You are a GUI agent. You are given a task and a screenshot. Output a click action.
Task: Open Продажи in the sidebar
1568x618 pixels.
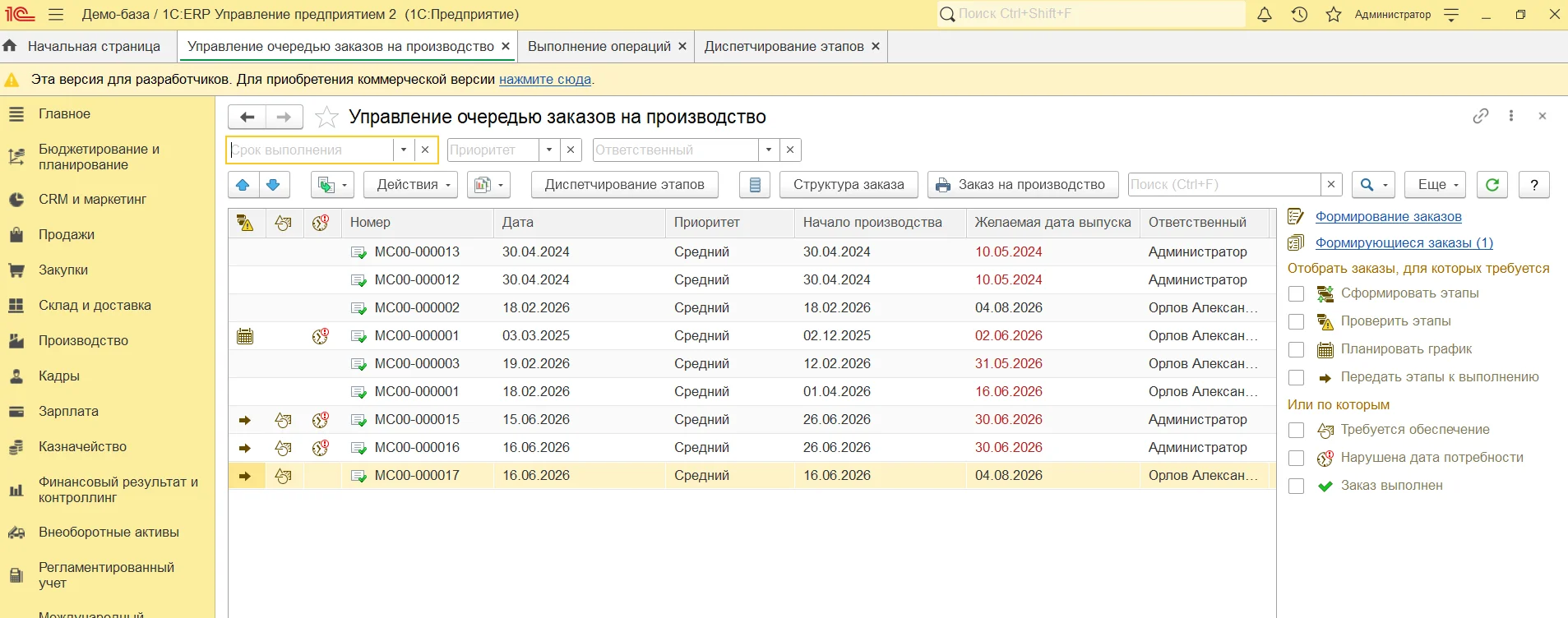click(66, 234)
